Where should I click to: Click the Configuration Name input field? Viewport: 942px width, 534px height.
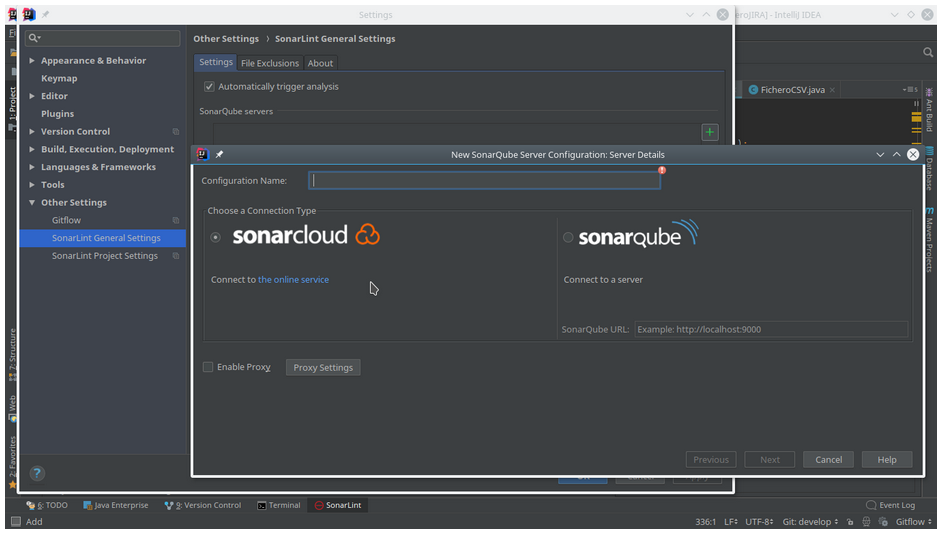tap(484, 181)
